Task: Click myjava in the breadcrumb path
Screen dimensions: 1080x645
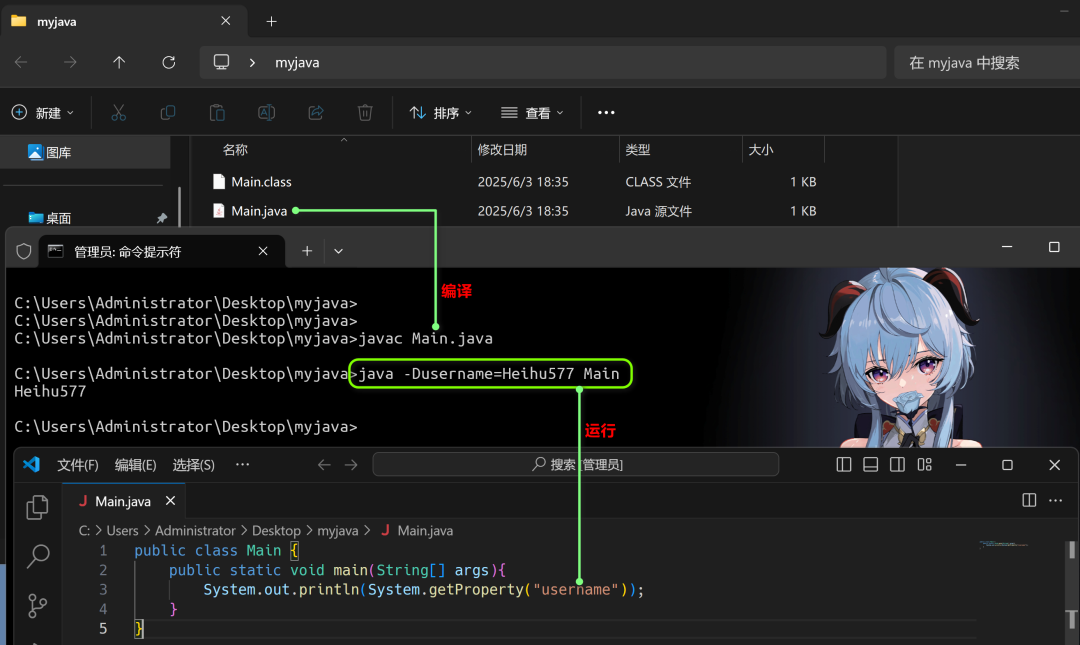Action: coord(338,531)
